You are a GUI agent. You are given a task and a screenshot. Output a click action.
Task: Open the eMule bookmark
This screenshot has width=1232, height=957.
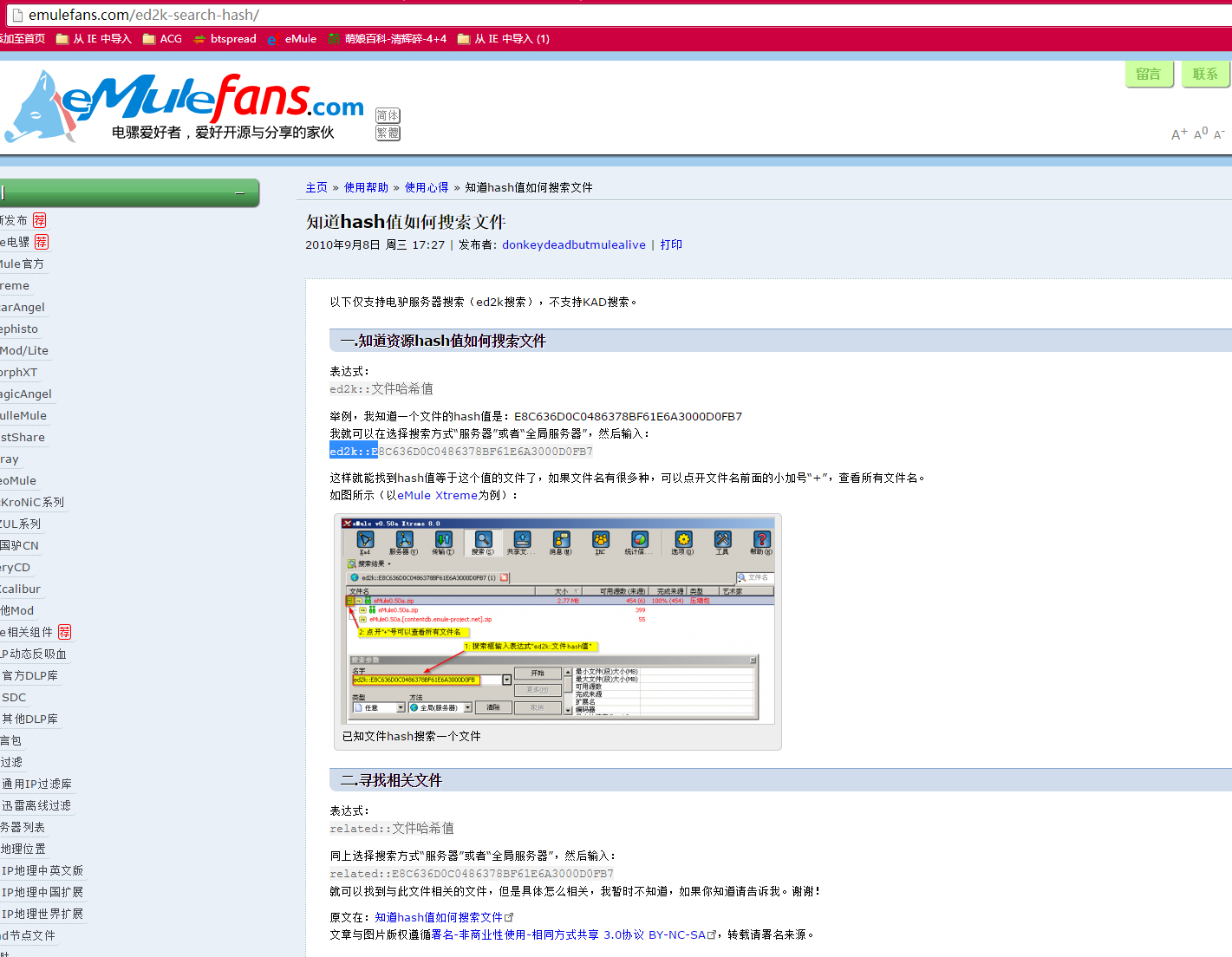click(292, 39)
